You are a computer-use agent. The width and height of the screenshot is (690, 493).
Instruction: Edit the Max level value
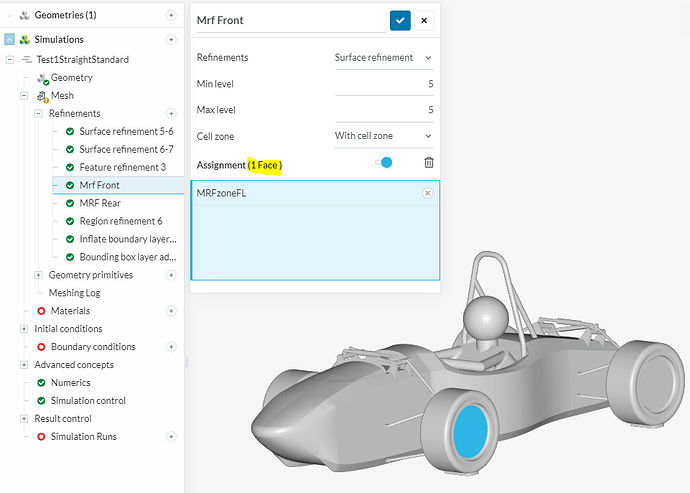[384, 110]
